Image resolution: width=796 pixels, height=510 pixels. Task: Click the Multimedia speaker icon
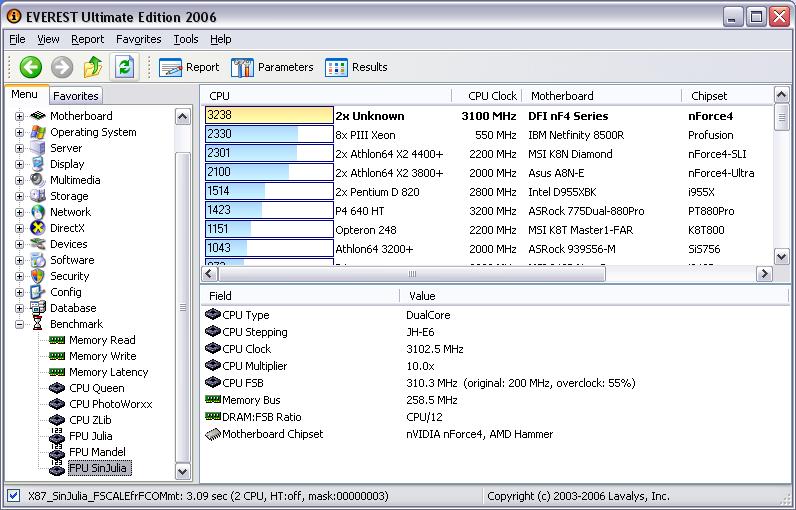click(38, 180)
